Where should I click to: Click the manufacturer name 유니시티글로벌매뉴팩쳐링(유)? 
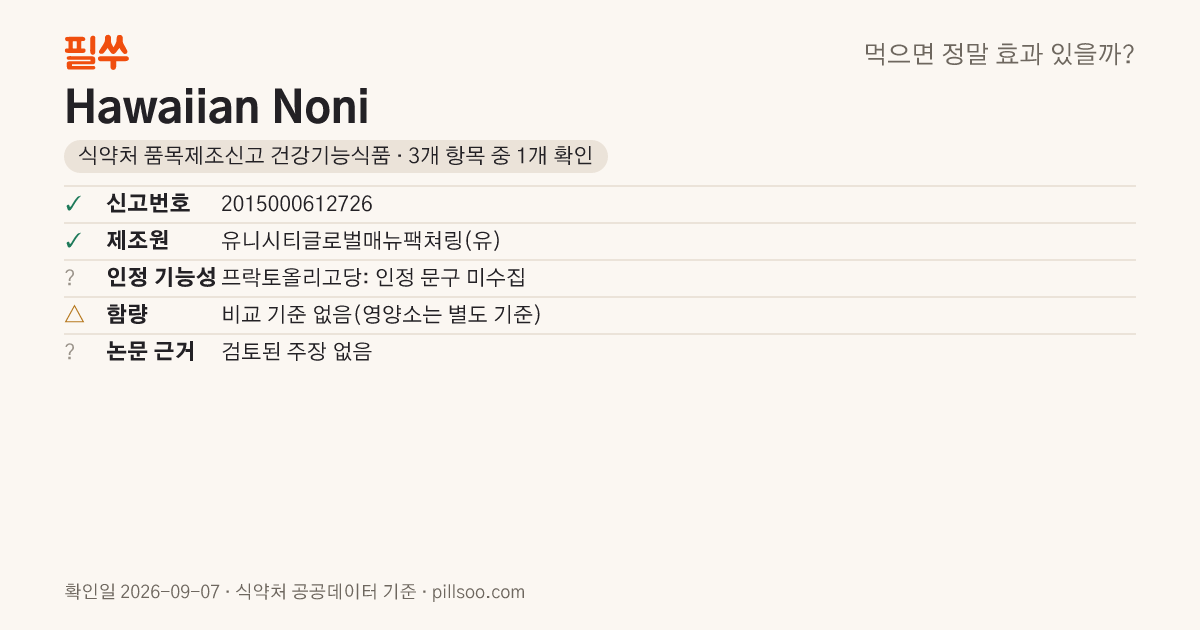[361, 241]
